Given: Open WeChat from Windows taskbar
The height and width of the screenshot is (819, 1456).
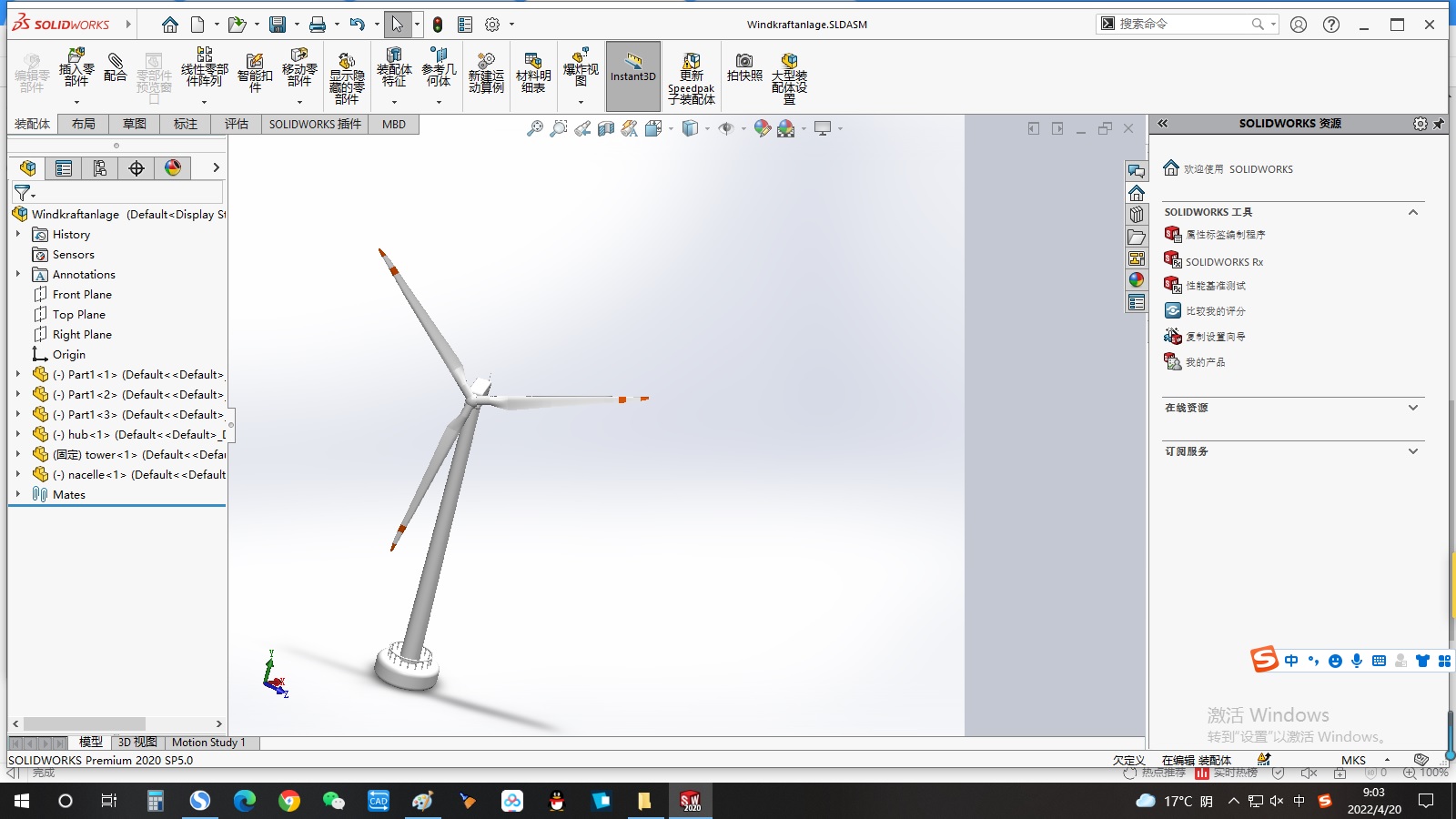Looking at the screenshot, I should (x=333, y=801).
